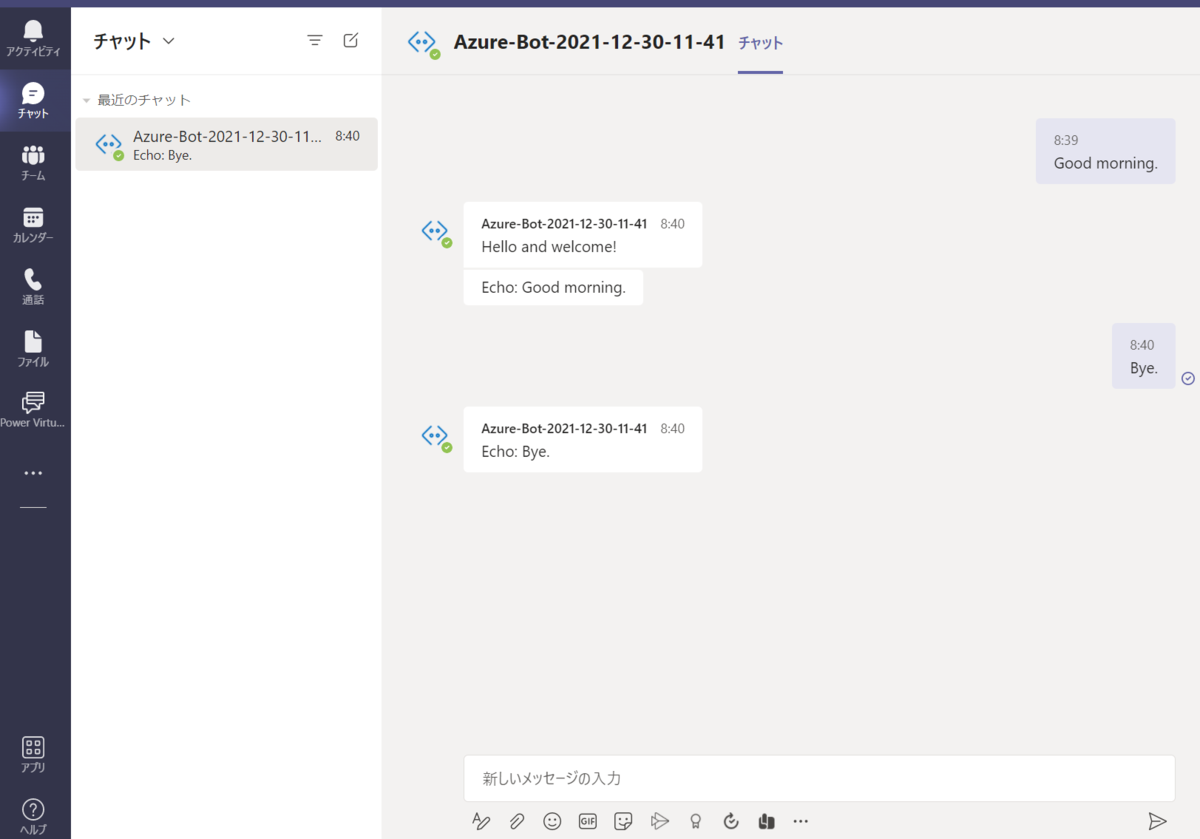The width and height of the screenshot is (1200, 839).
Task: Click the sent message 'Bye.'
Action: pos(1144,356)
